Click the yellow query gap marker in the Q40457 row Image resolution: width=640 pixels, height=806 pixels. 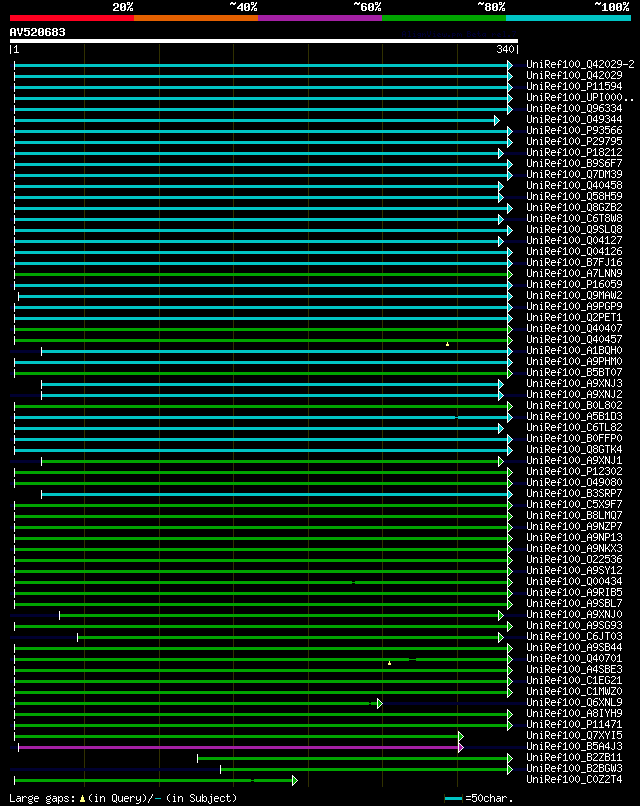point(448,344)
